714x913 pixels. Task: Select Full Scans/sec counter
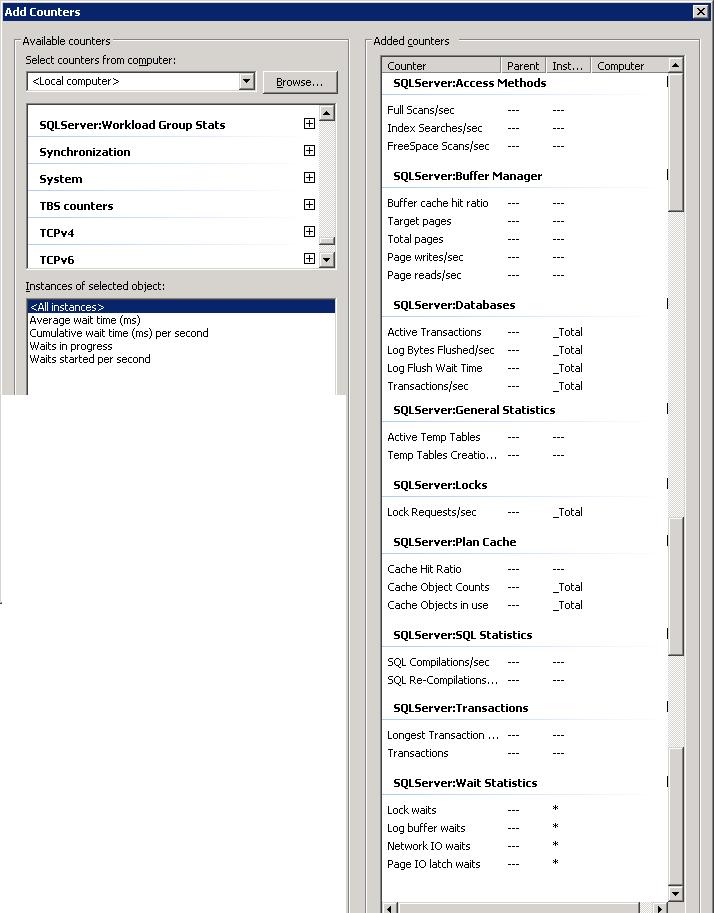tap(420, 110)
